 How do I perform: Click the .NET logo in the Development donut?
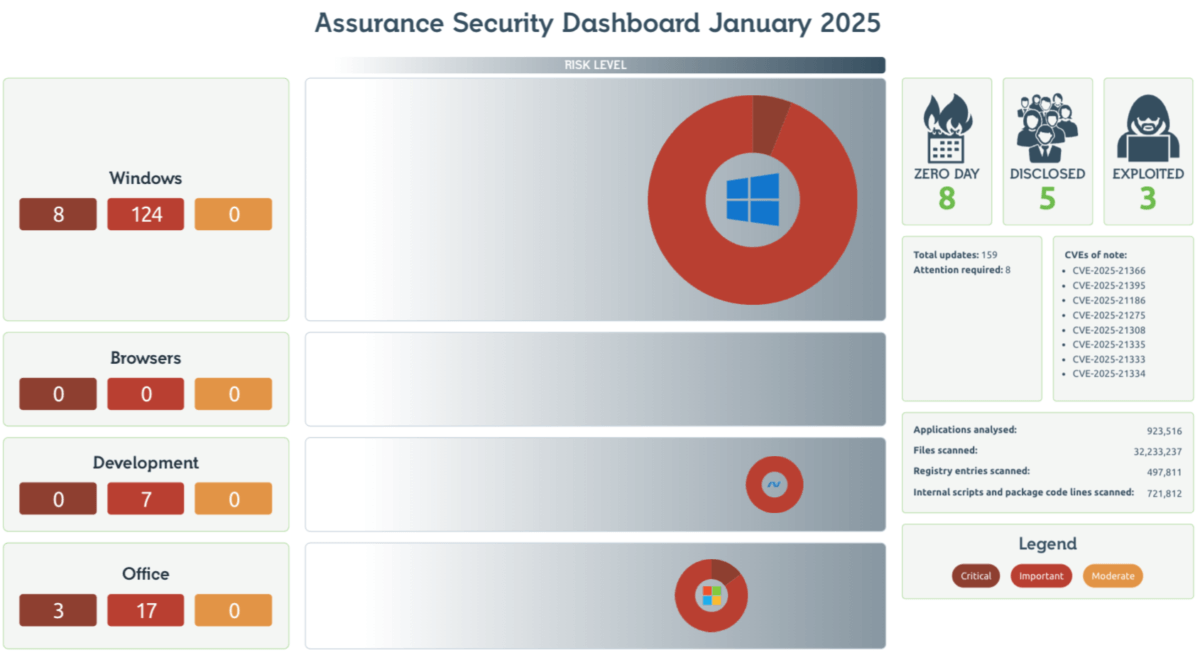click(x=774, y=485)
